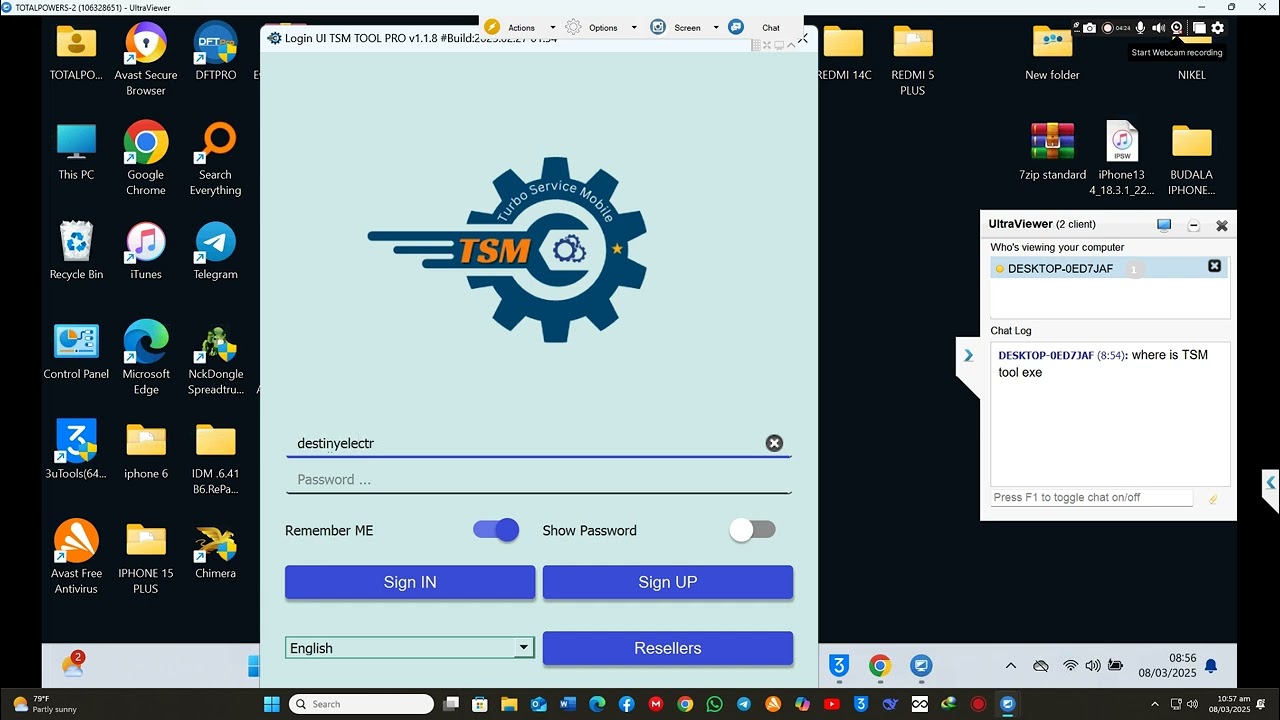1280x720 pixels.
Task: Launch the Chimera desktop shortcut
Action: [216, 550]
